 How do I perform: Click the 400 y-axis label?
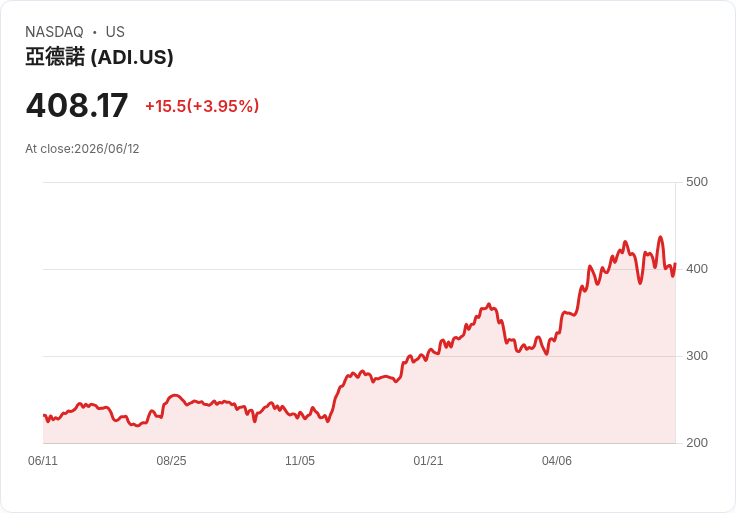click(697, 269)
